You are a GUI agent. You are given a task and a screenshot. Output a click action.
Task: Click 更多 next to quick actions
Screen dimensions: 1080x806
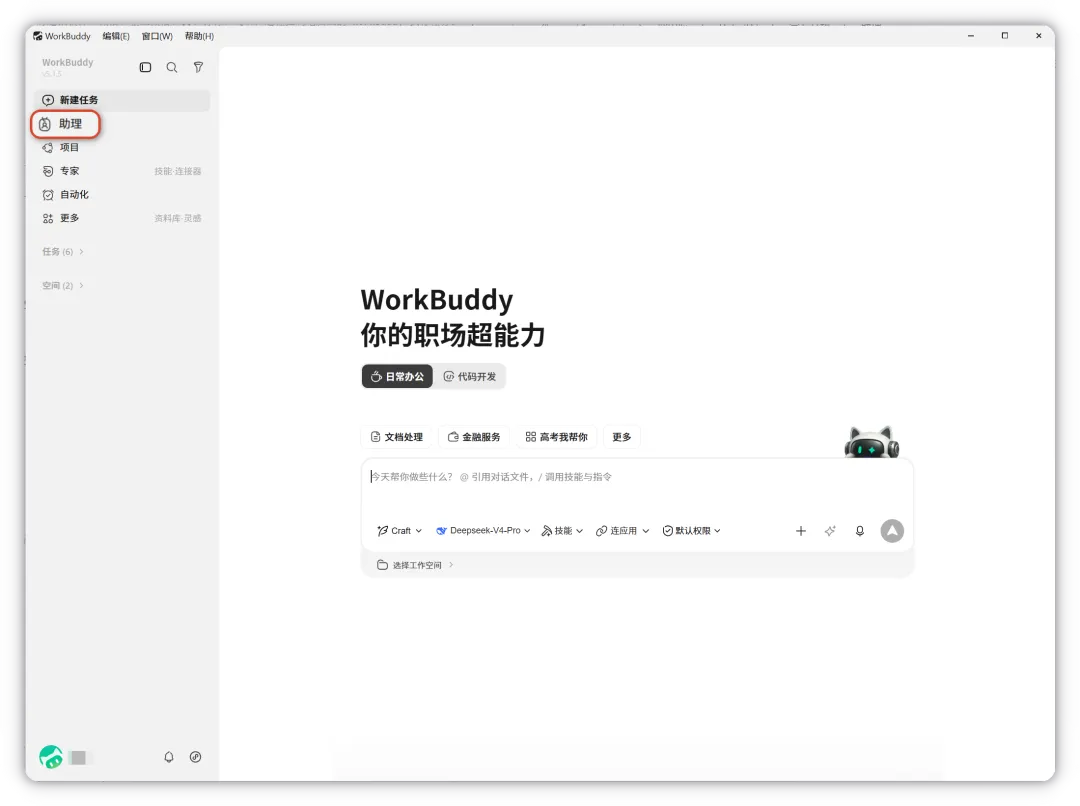(622, 437)
